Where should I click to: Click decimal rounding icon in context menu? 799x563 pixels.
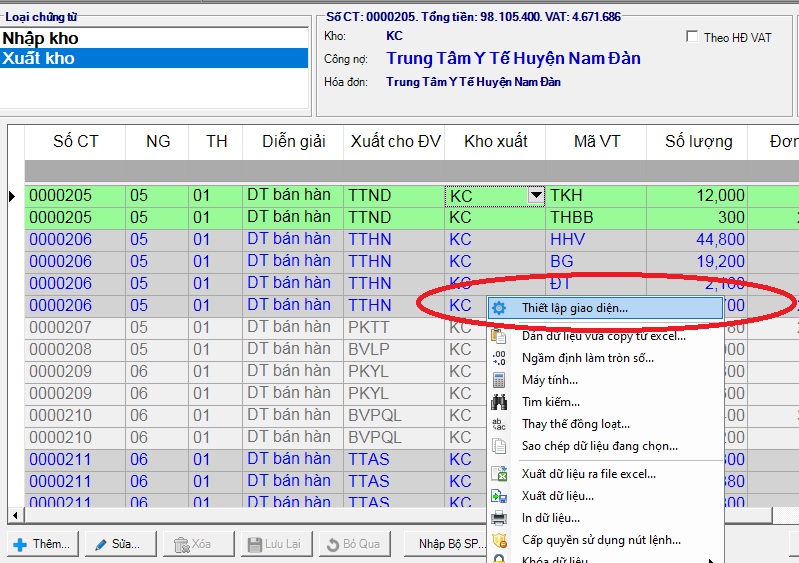(x=499, y=358)
